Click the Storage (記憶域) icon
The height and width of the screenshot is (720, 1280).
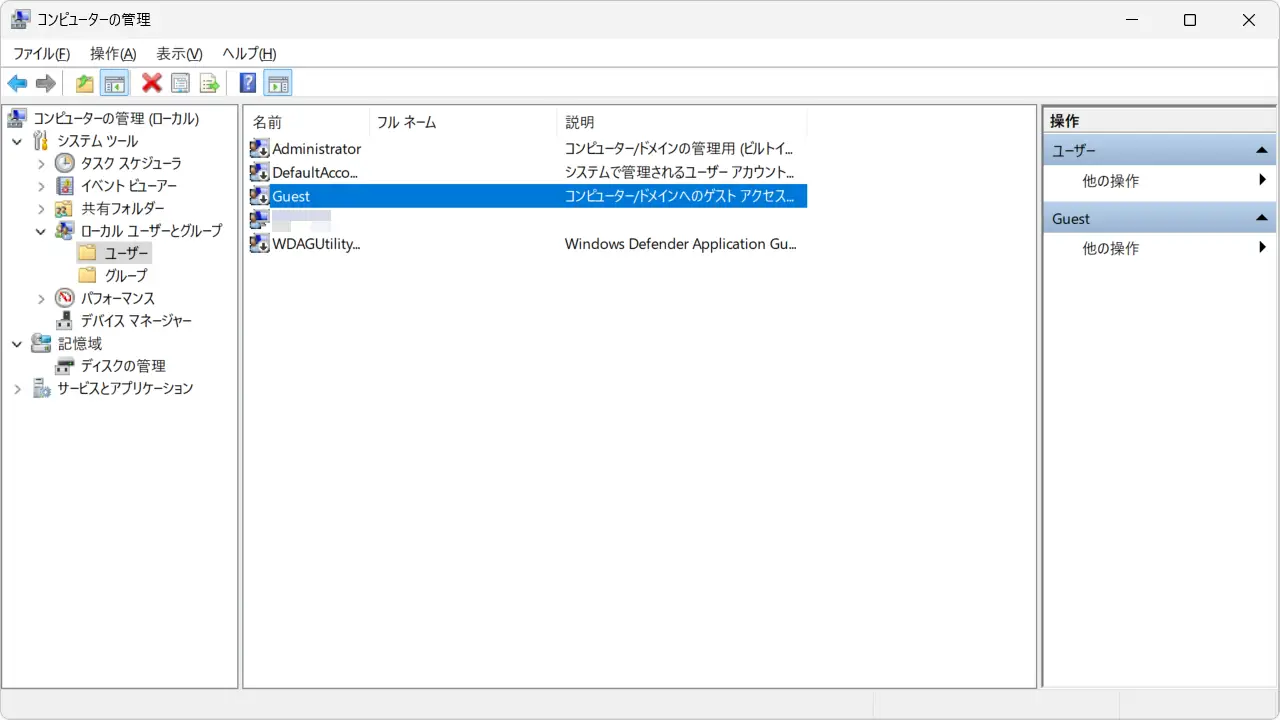pyautogui.click(x=41, y=343)
